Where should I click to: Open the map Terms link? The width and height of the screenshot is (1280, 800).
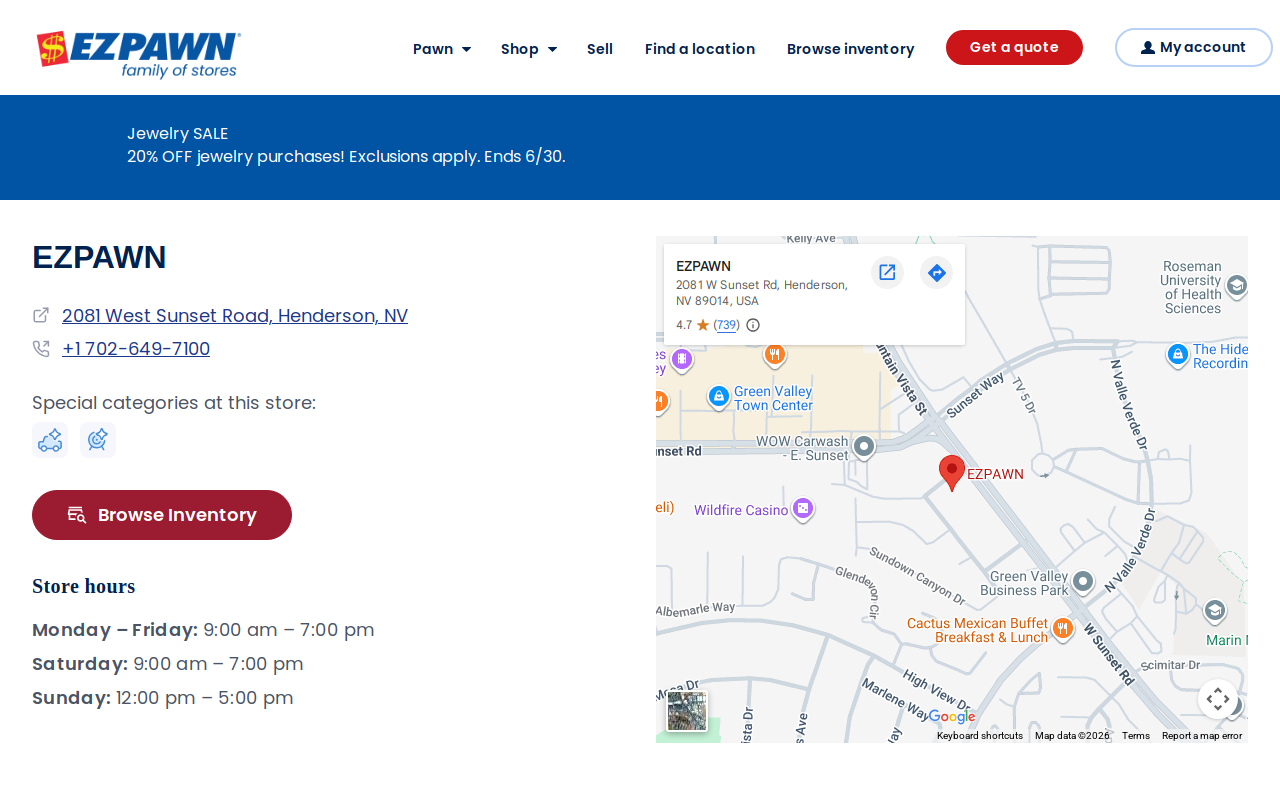coord(1136,736)
